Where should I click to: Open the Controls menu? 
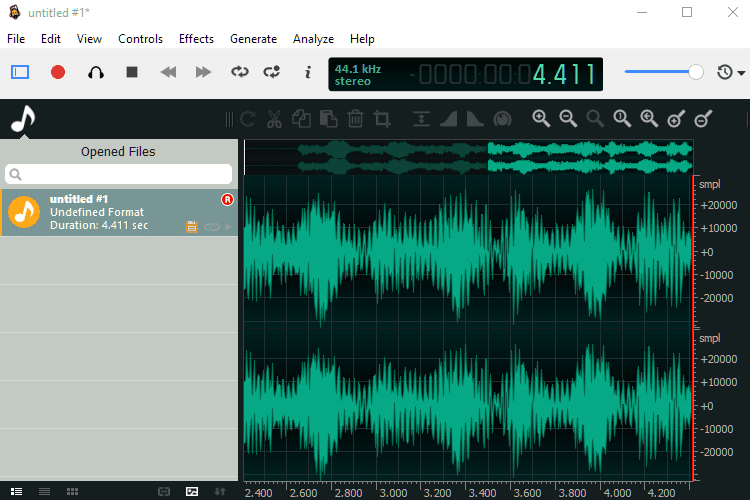point(140,39)
